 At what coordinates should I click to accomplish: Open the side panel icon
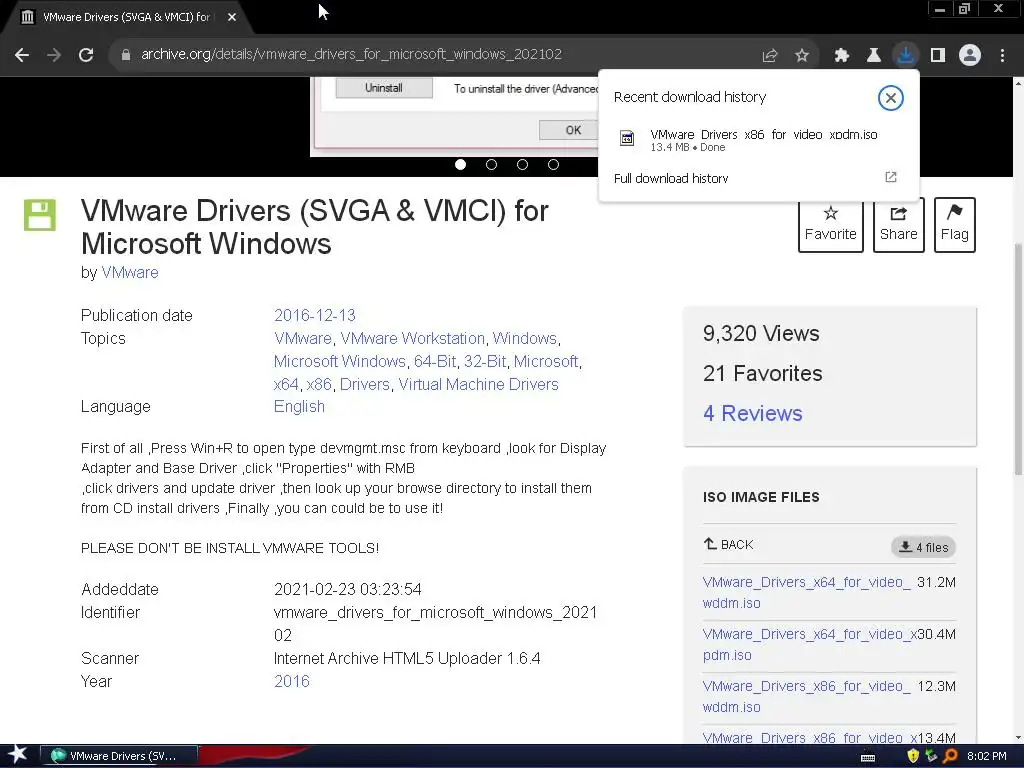[x=938, y=56]
